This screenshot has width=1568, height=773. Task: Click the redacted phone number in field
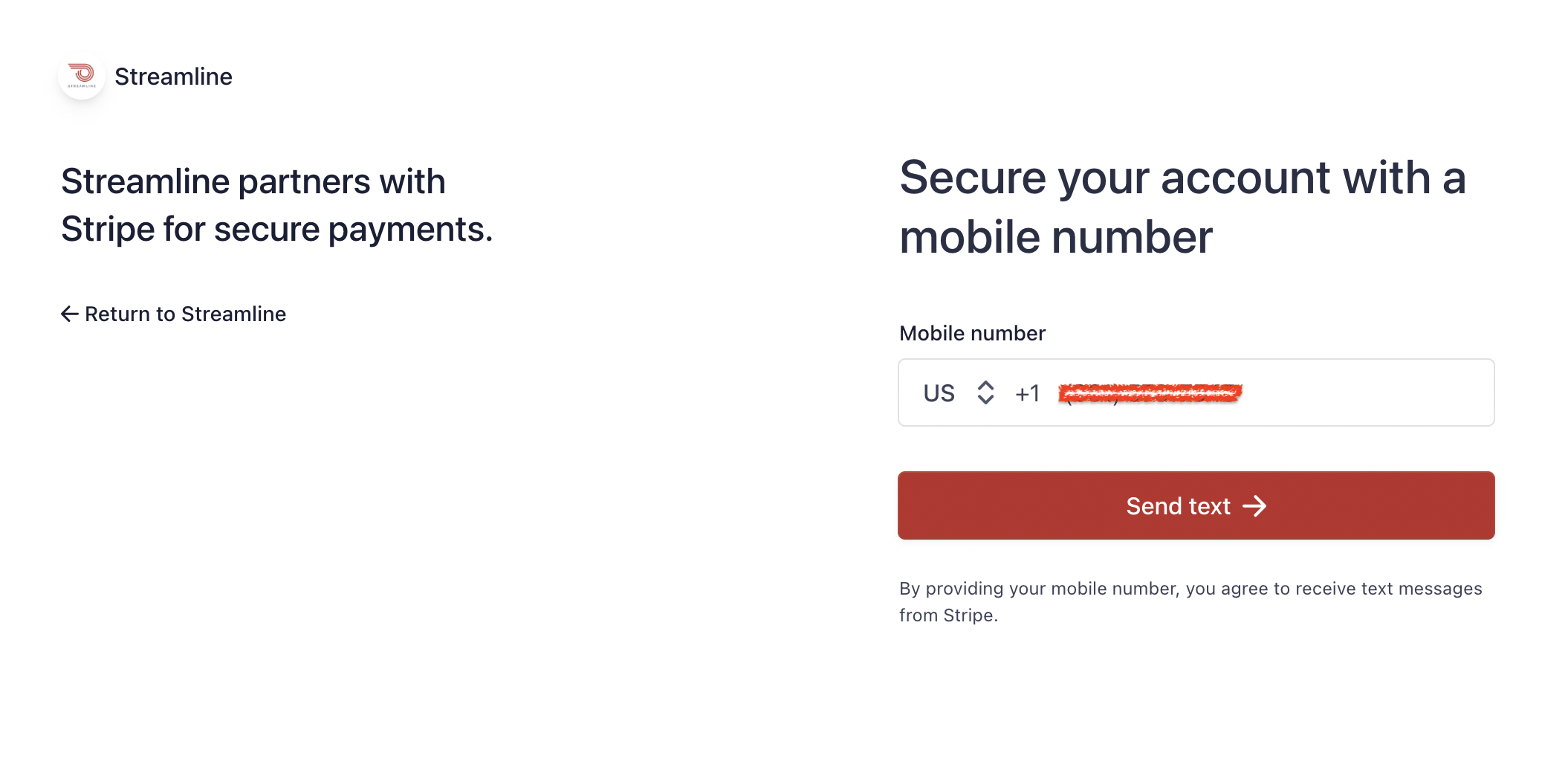[1150, 393]
